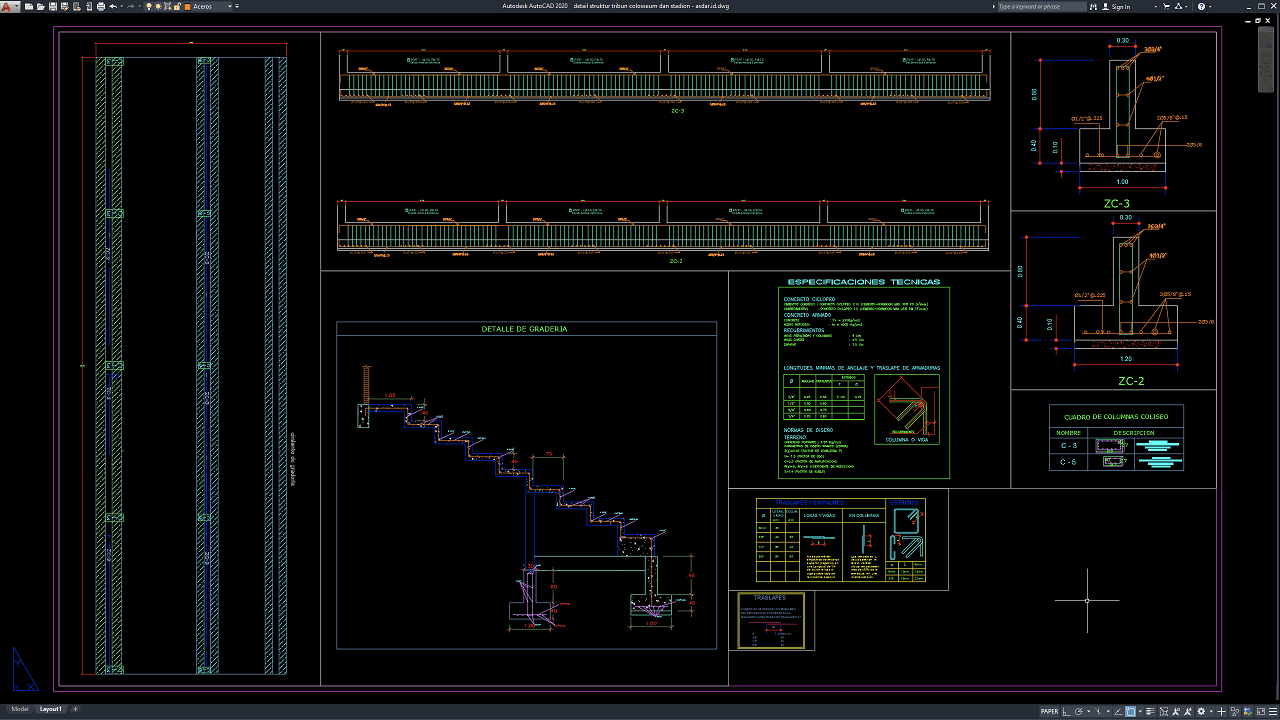Click the Save to Web & Mobile icon
The image size is (1280, 720).
tap(89, 6)
